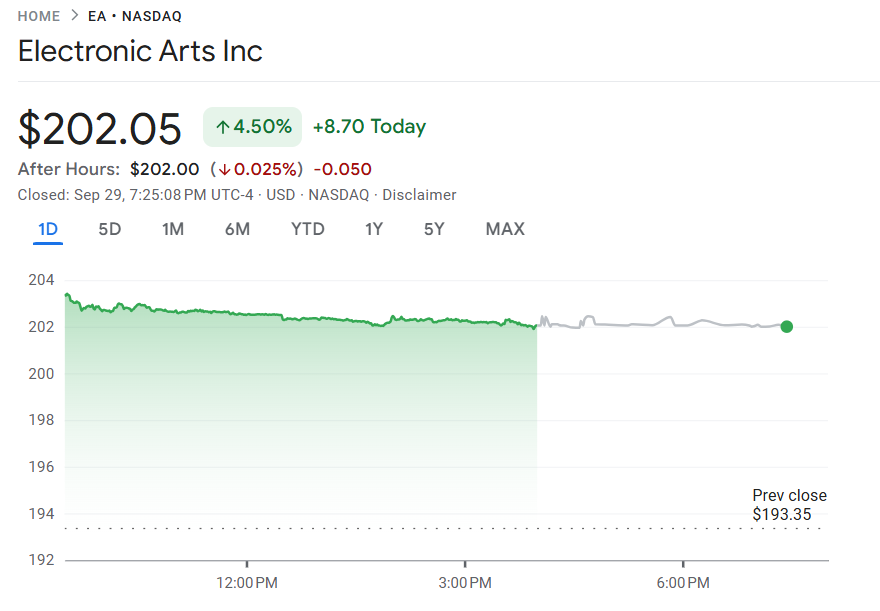Viewport: 880px width, 611px height.
Task: Click the 3:00 PM axis marker
Action: pyautogui.click(x=465, y=582)
